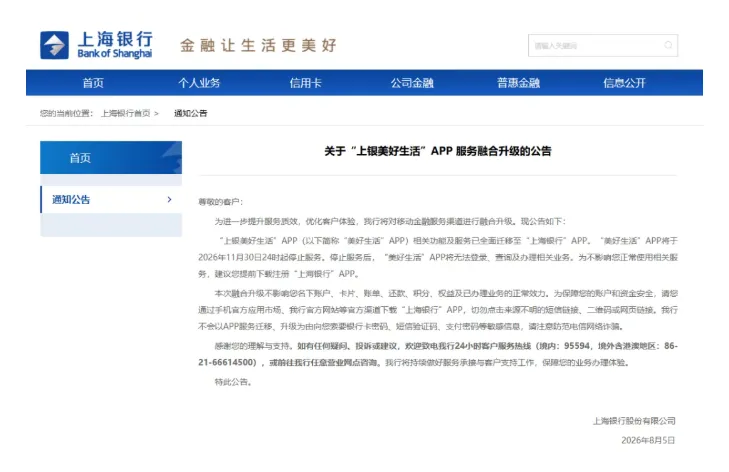Click the closing line 特此公告
This screenshot has width=729, height=472.
(232, 382)
